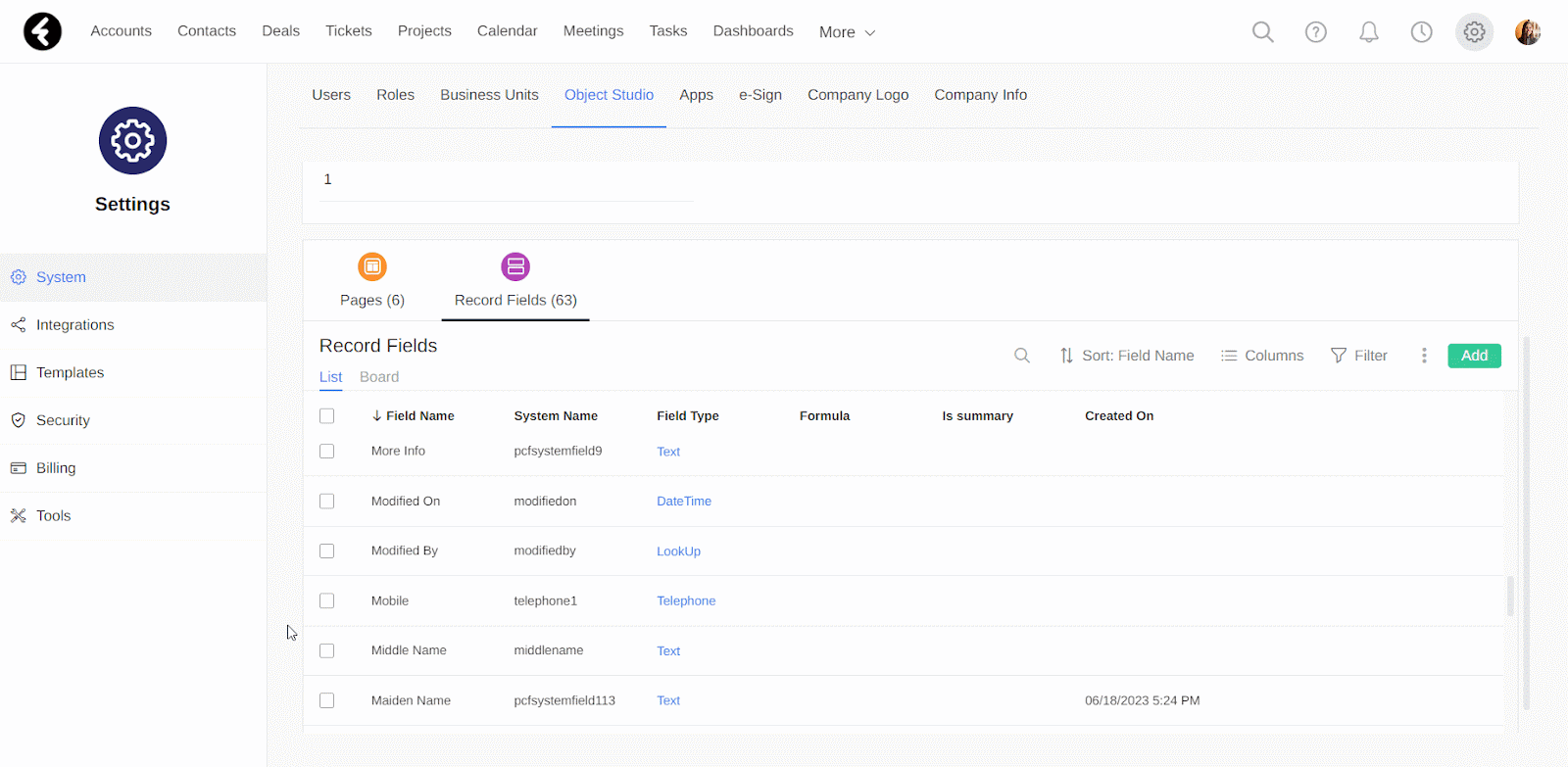Click the record fields list scrollbar

(x=1510, y=596)
